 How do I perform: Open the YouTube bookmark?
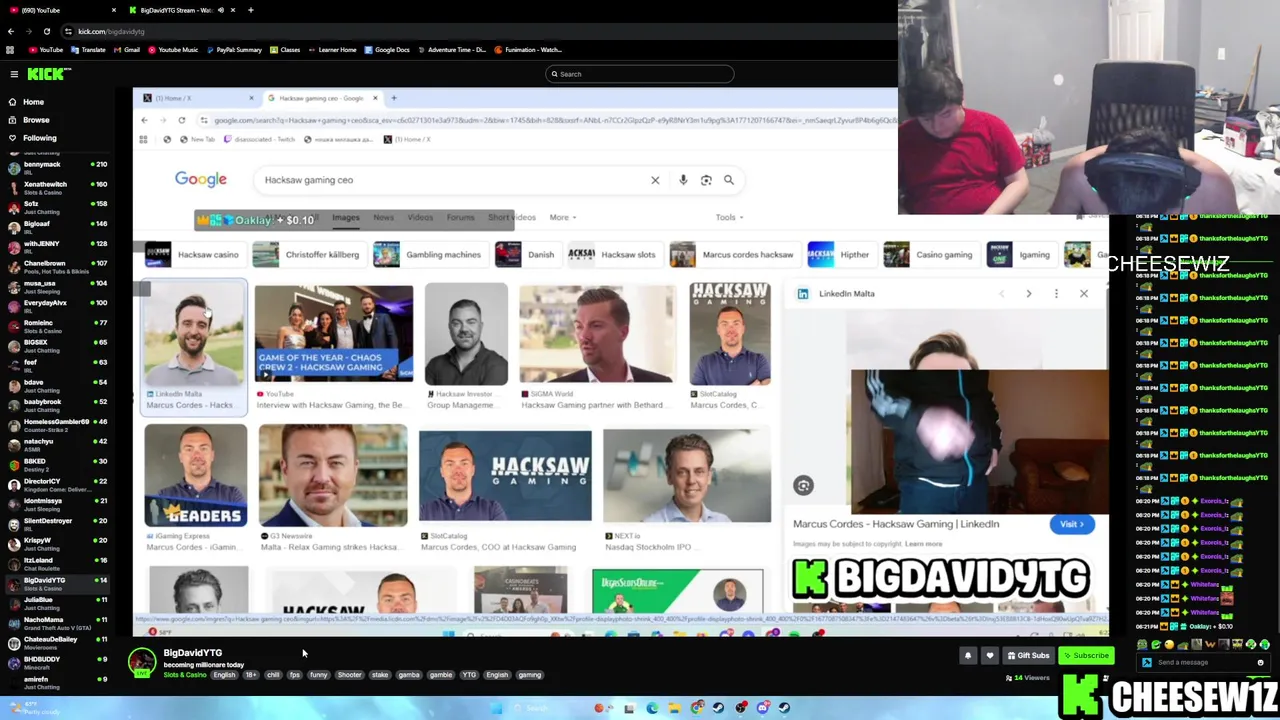pyautogui.click(x=45, y=50)
